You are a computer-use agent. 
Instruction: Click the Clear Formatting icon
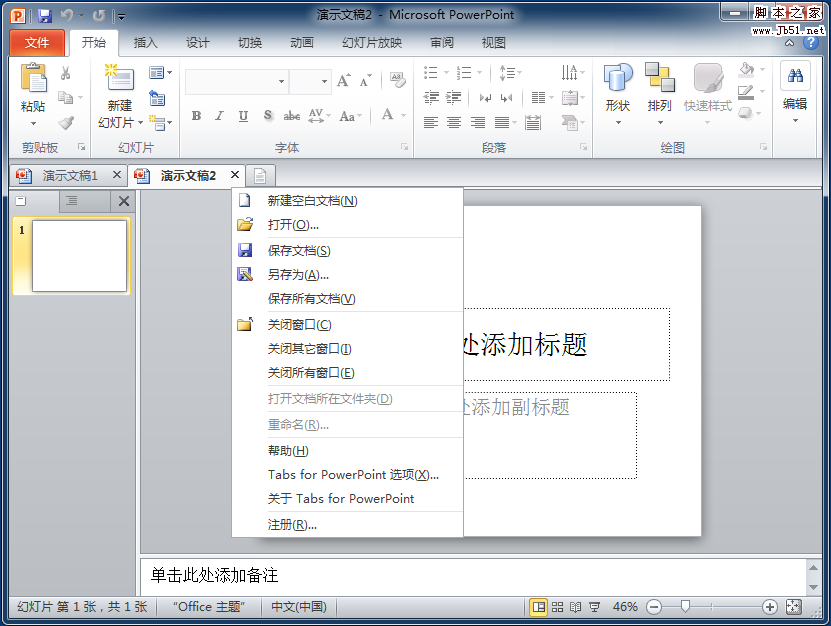[x=398, y=80]
